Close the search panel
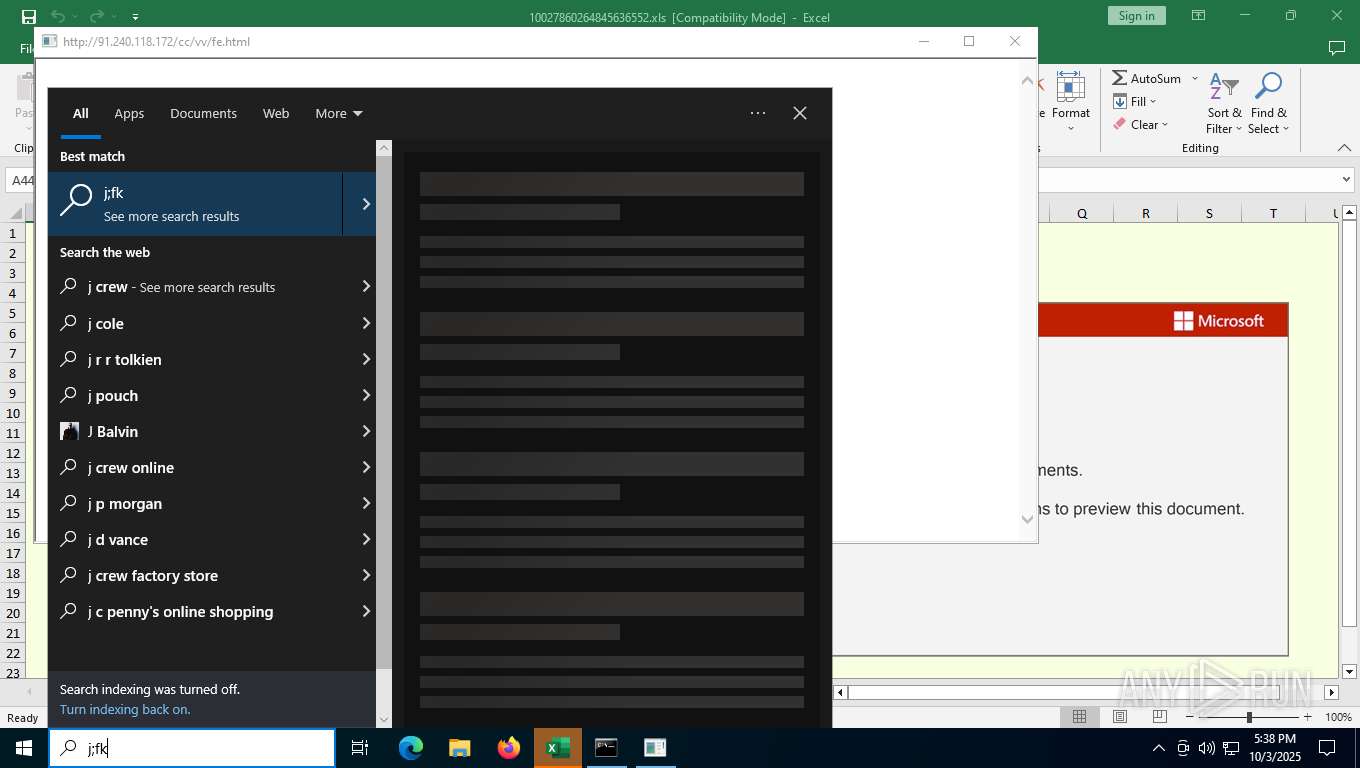This screenshot has height=768, width=1360. 800,113
